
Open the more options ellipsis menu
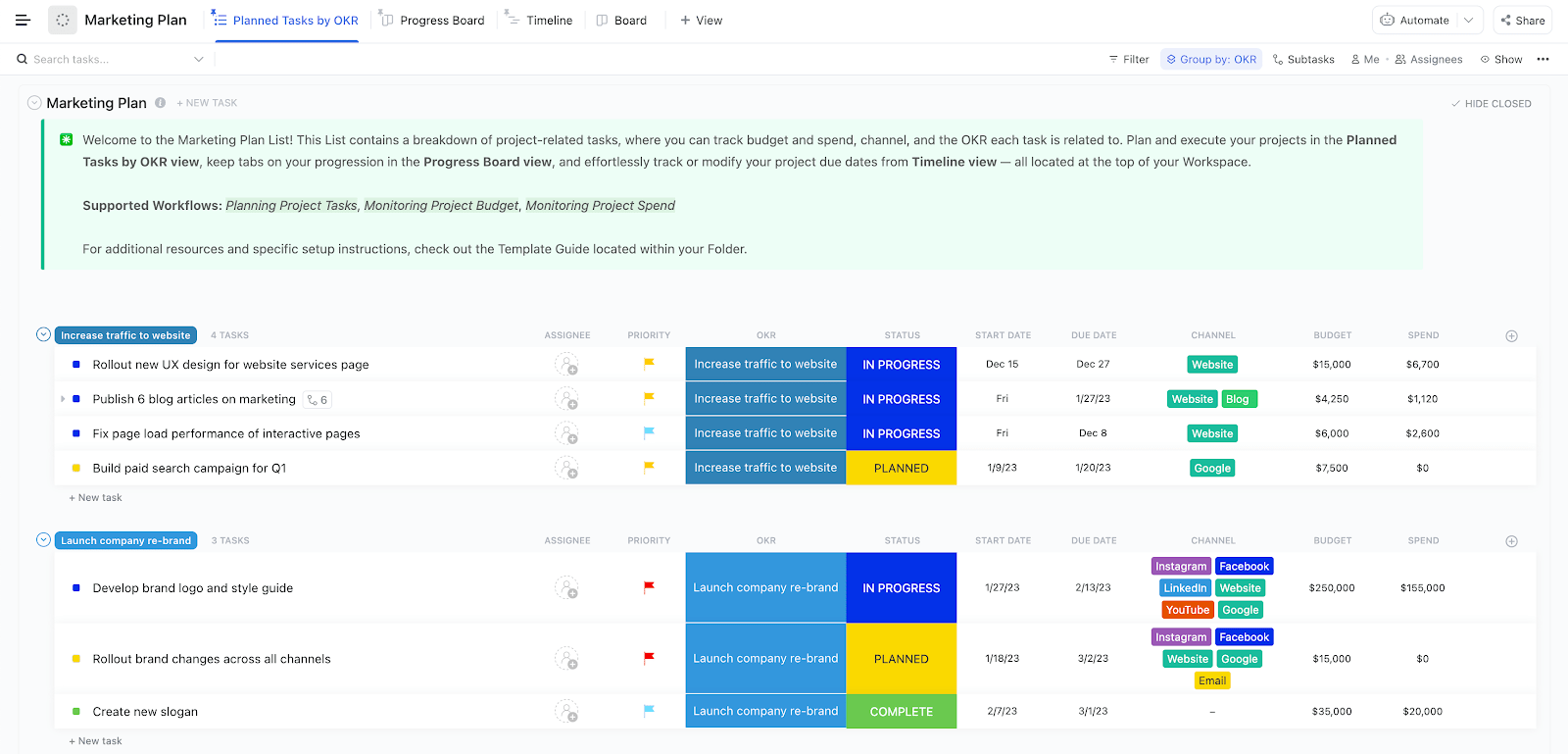pos(1543,59)
